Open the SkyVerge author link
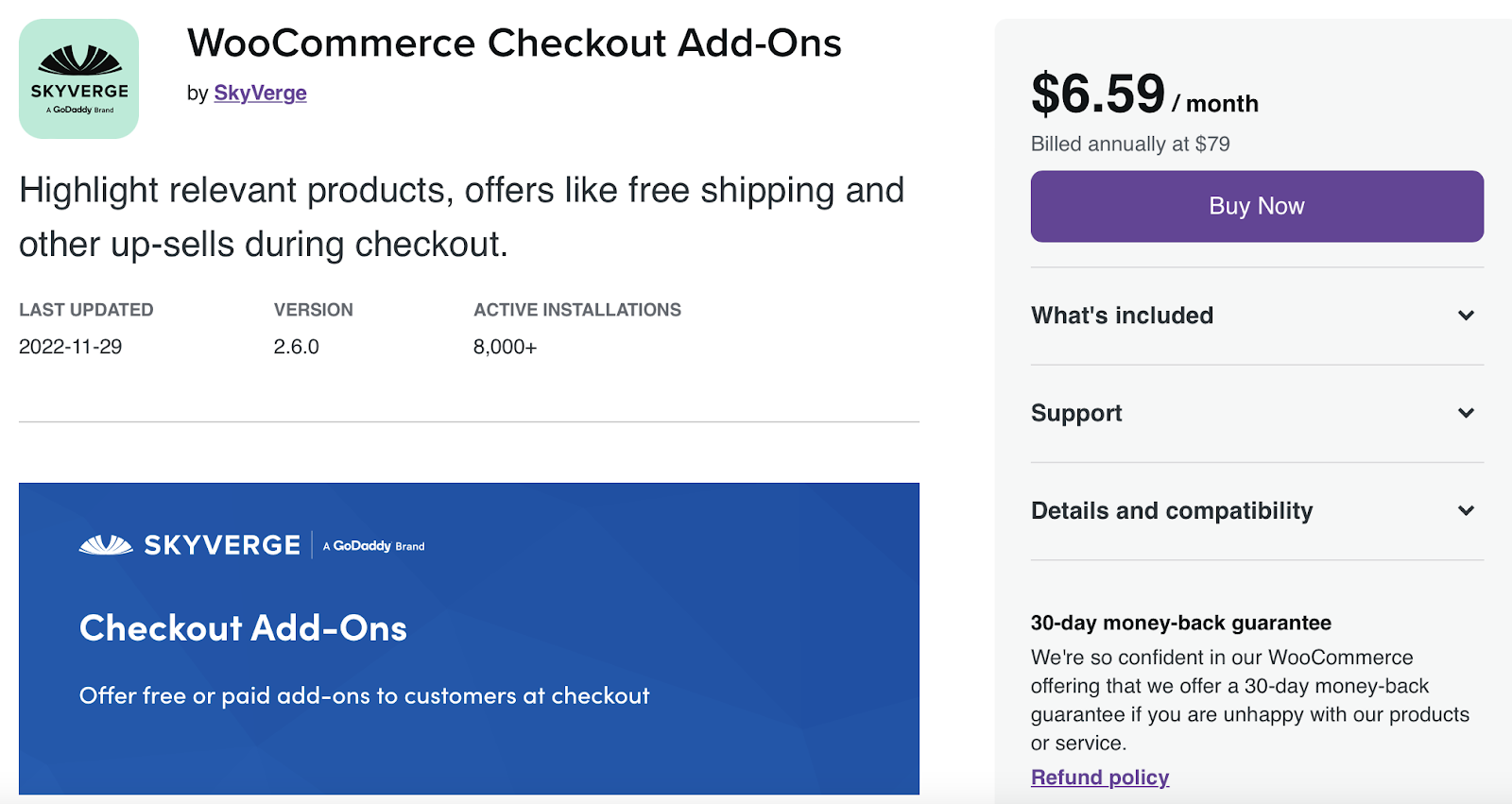Image resolution: width=1512 pixels, height=804 pixels. click(260, 93)
